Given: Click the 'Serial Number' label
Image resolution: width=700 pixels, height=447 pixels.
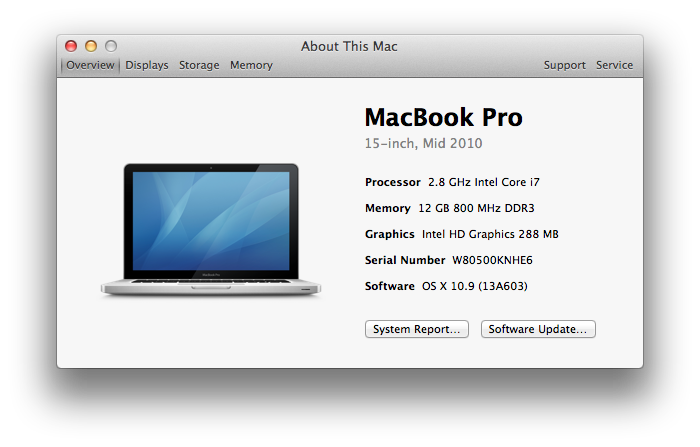Looking at the screenshot, I should [405, 260].
